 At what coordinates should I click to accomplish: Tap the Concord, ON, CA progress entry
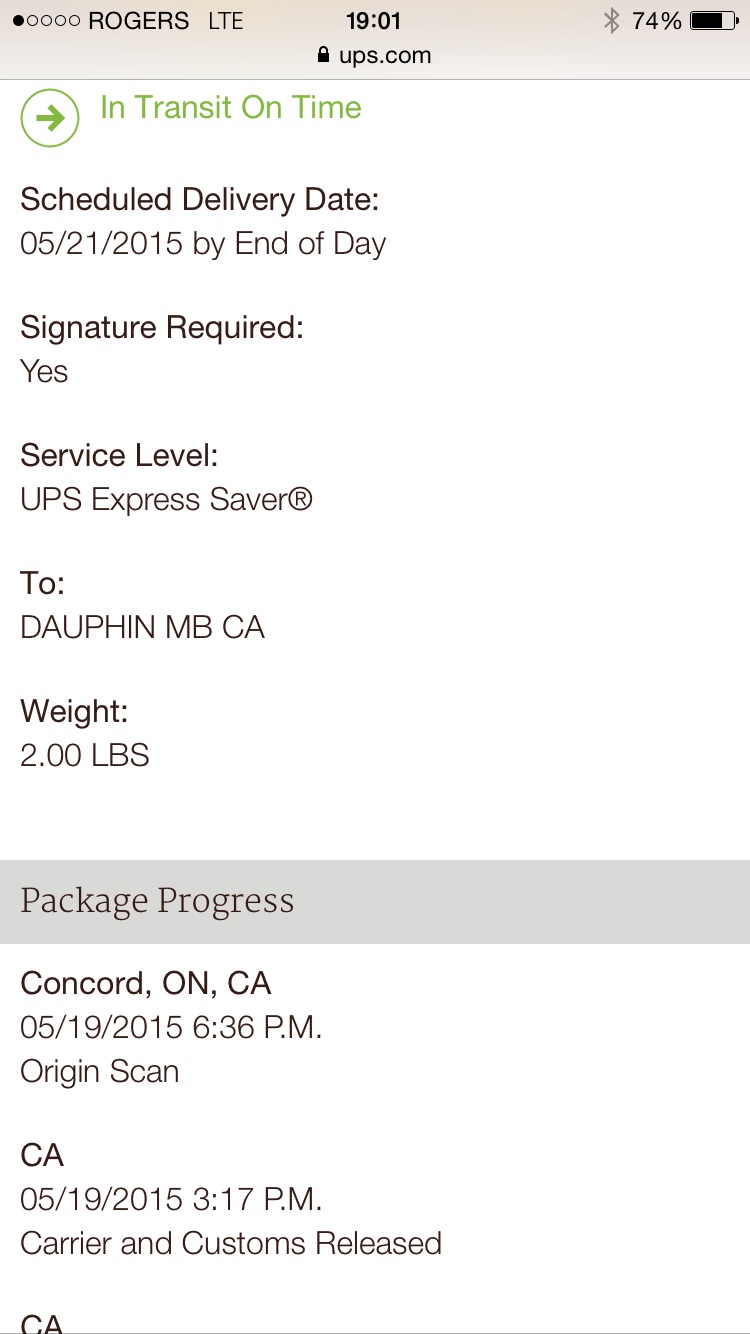[x=146, y=984]
